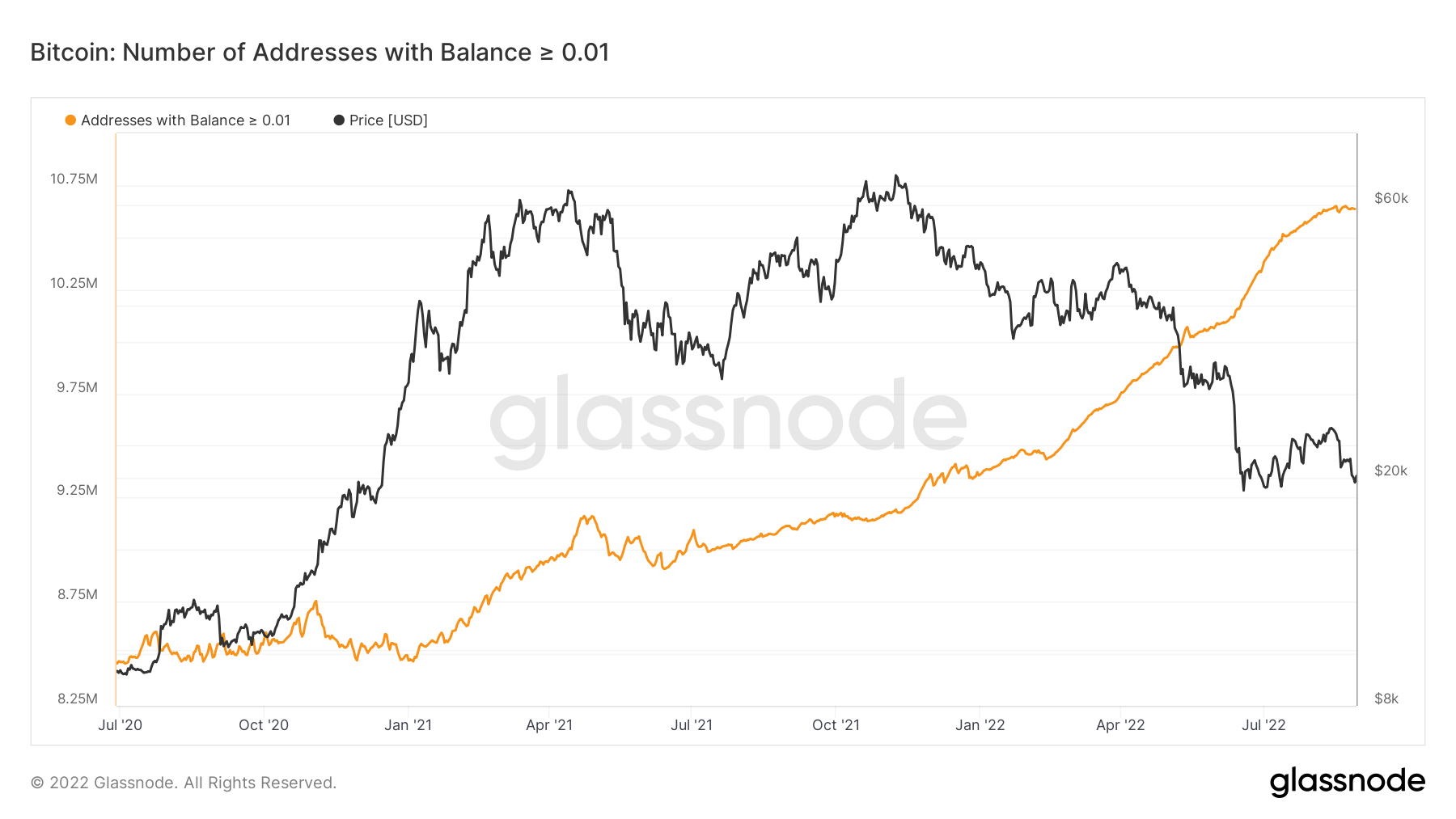Click the $60k price axis label

click(1391, 199)
